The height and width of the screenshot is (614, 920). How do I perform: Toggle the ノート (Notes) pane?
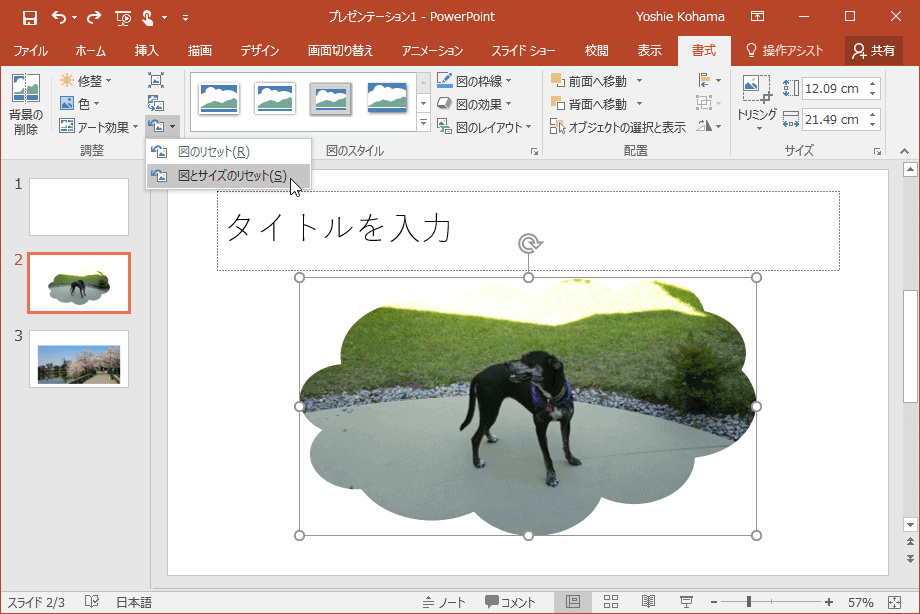click(444, 602)
